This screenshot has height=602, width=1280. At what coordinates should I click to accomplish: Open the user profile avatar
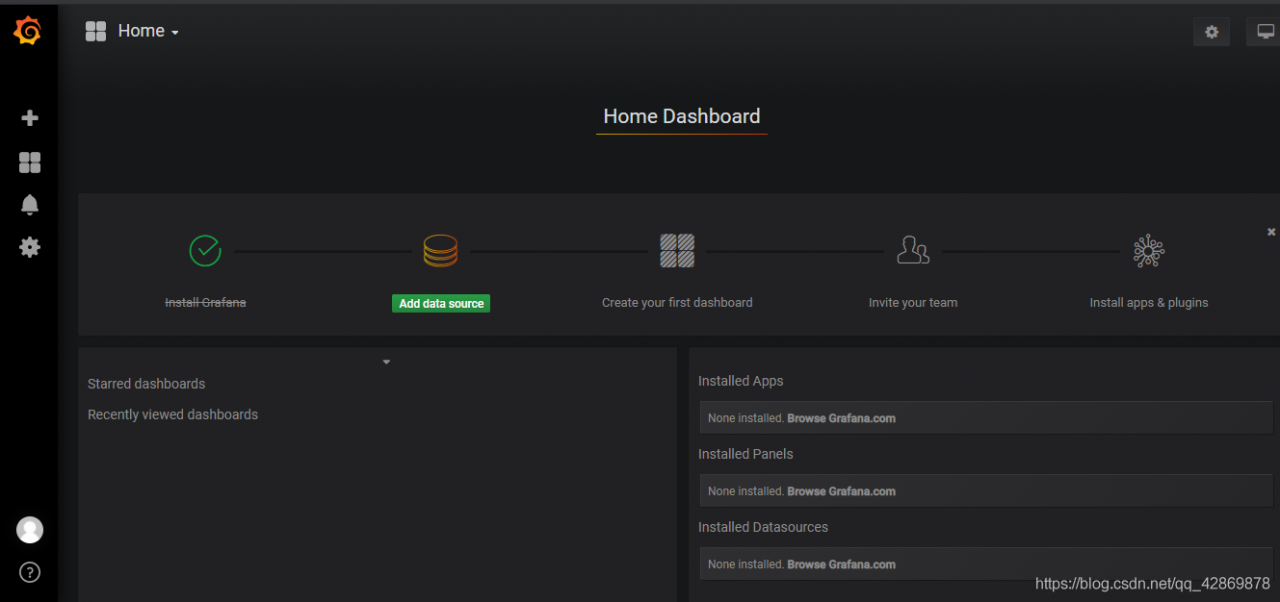[30, 530]
